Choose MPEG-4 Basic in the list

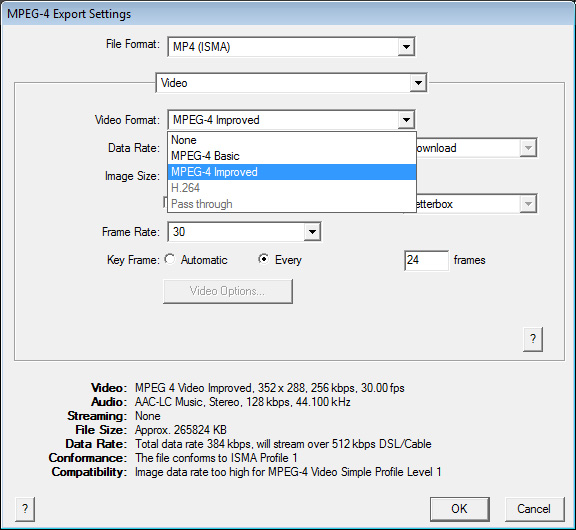292,156
